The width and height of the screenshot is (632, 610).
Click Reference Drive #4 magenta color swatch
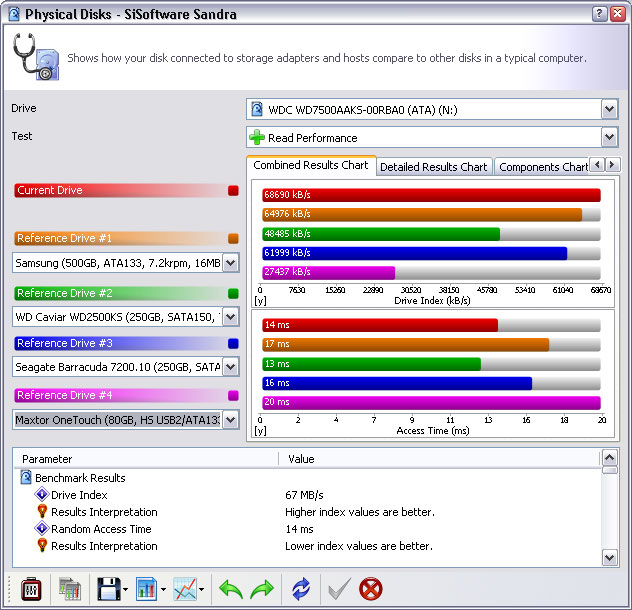pos(233,395)
